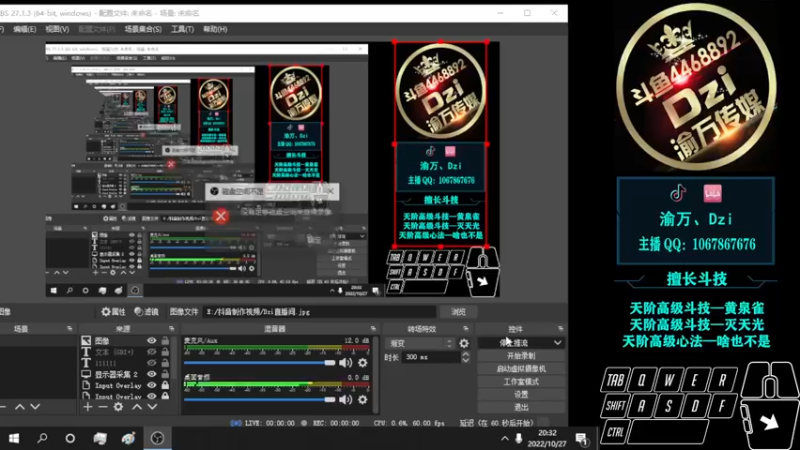Open source properties via 属性 gear icon
The height and width of the screenshot is (450, 800).
click(113, 312)
